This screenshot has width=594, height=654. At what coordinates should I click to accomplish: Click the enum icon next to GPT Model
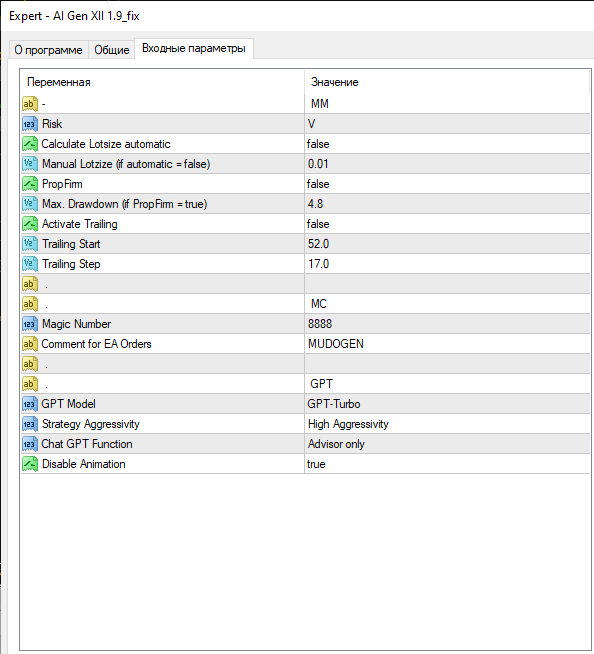(30, 404)
